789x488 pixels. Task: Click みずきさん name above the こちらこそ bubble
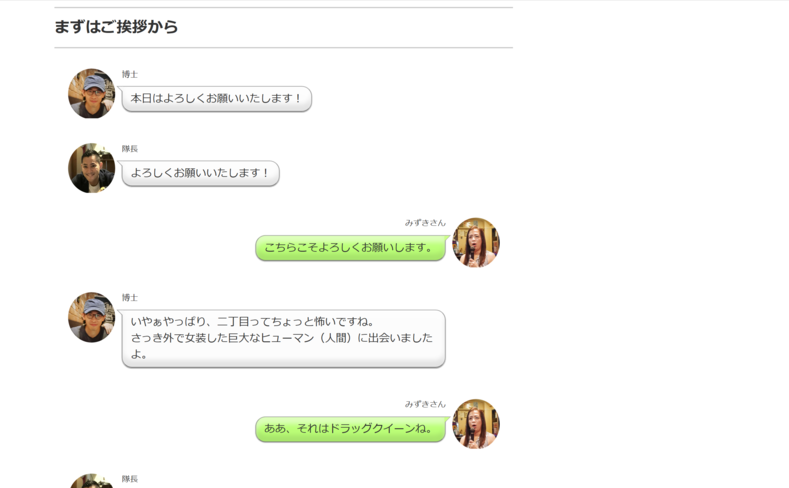click(425, 223)
